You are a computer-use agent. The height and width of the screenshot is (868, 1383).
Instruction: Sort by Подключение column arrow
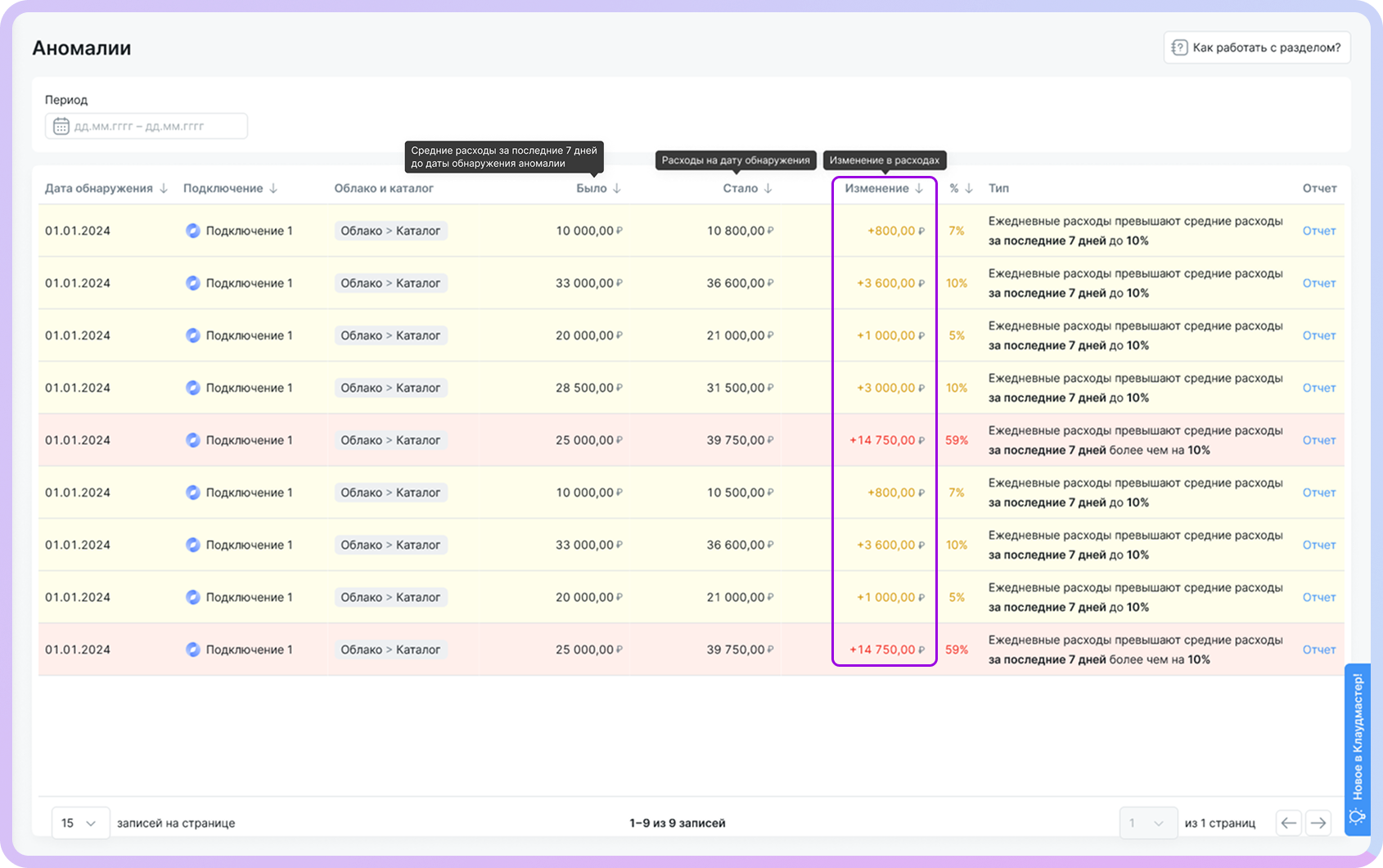click(273, 188)
